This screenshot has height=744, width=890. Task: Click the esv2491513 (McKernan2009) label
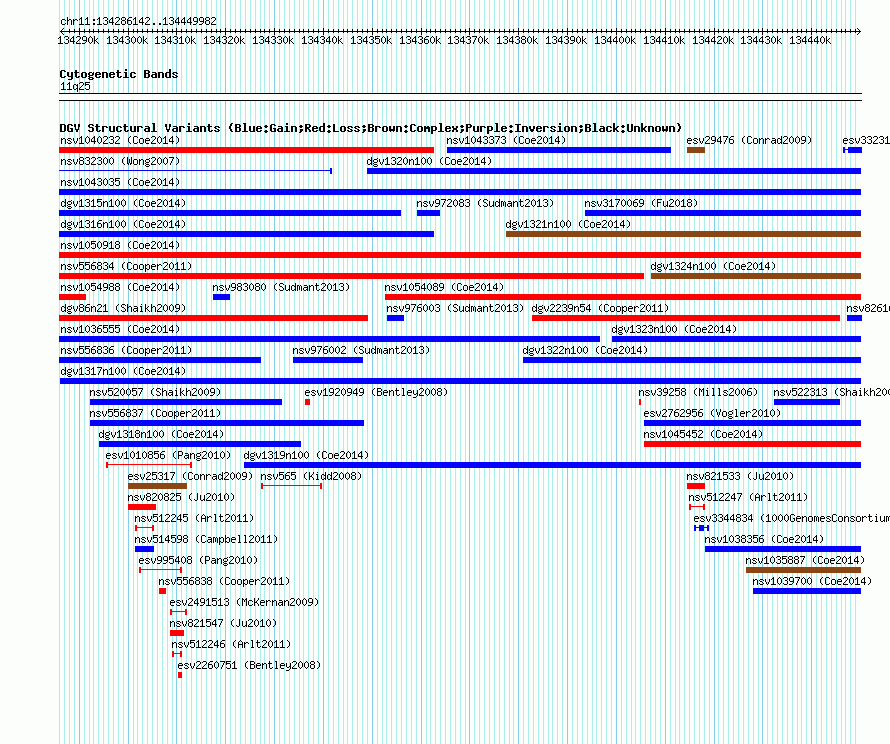[x=244, y=602]
